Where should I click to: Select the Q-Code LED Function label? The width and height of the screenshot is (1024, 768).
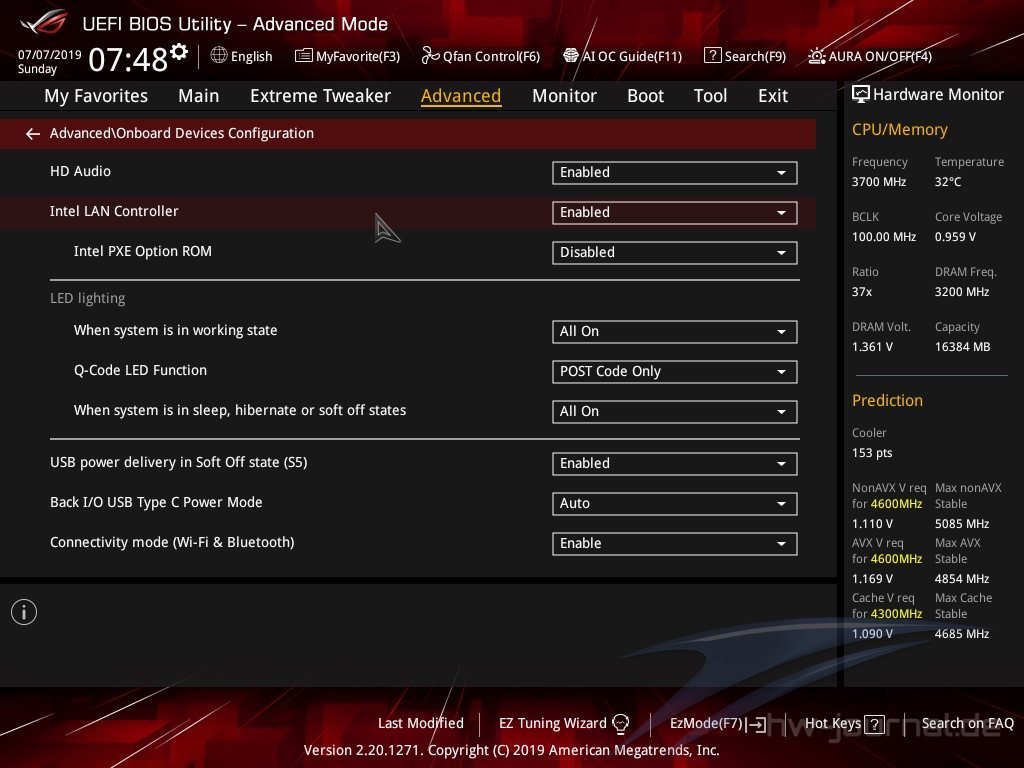point(140,370)
